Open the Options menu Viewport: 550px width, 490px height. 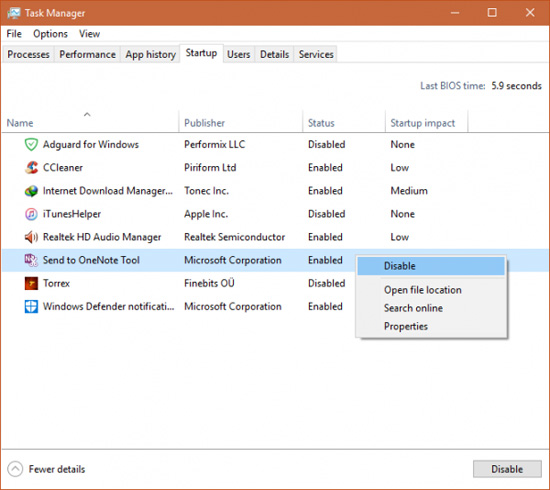click(x=50, y=34)
